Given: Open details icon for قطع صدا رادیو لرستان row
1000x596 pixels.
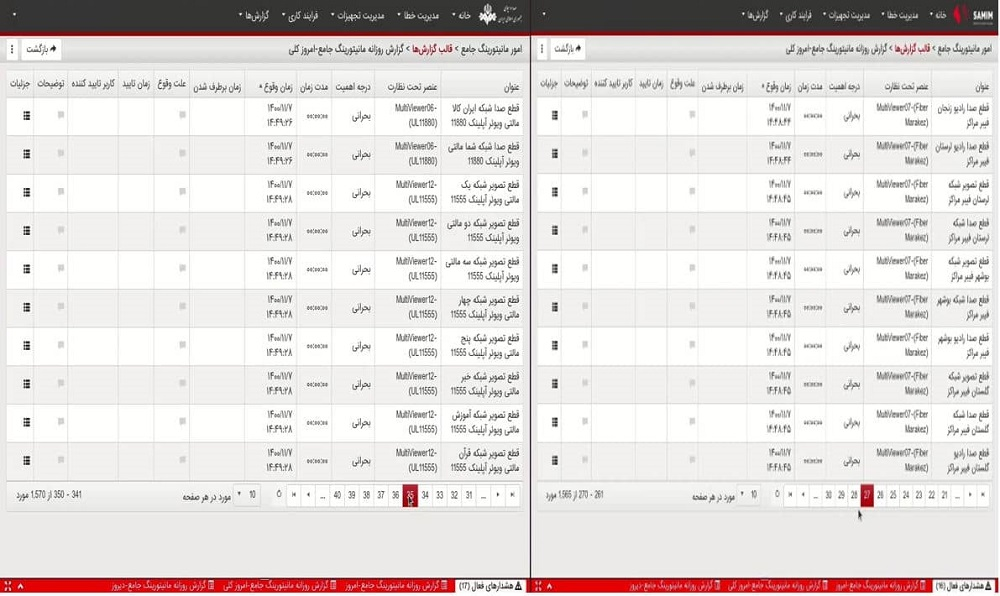Looking at the screenshot, I should (555, 154).
